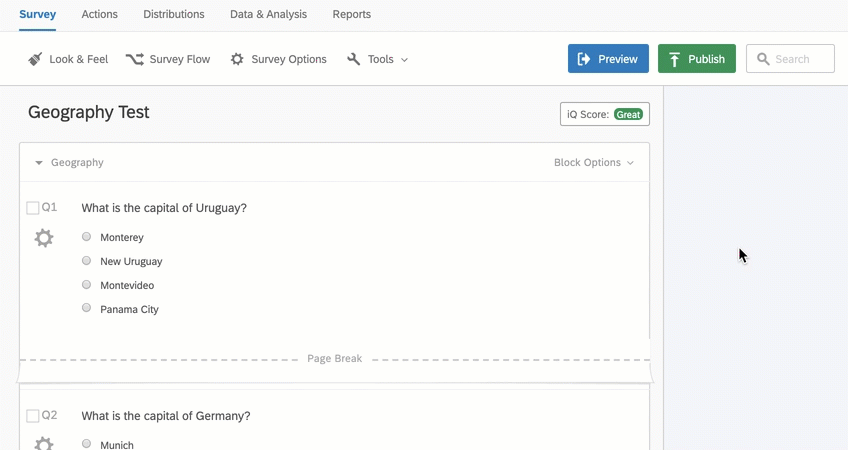The image size is (848, 450).
Task: Click the Survey Flow arrows icon
Action: pos(135,59)
